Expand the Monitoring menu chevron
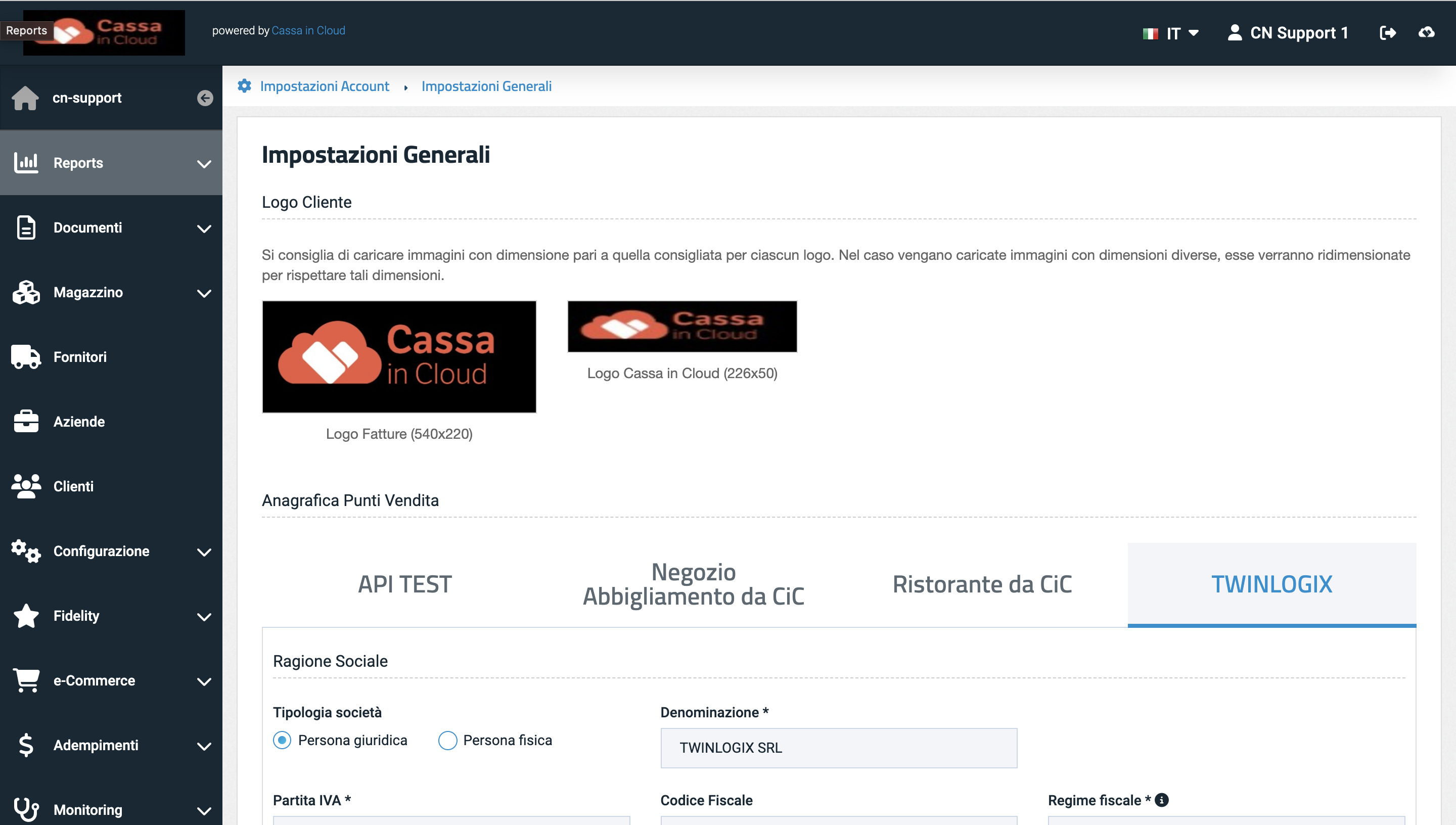 204,811
